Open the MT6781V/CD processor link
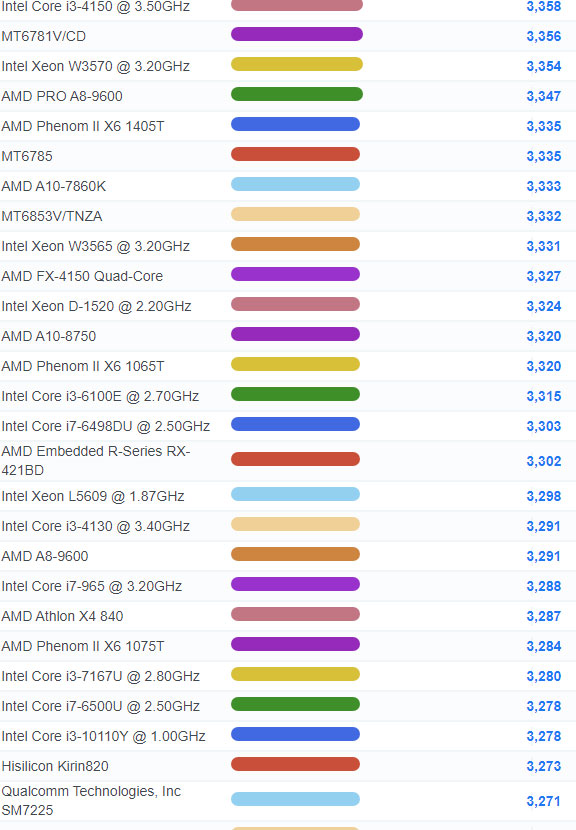576x830 pixels. point(43,37)
